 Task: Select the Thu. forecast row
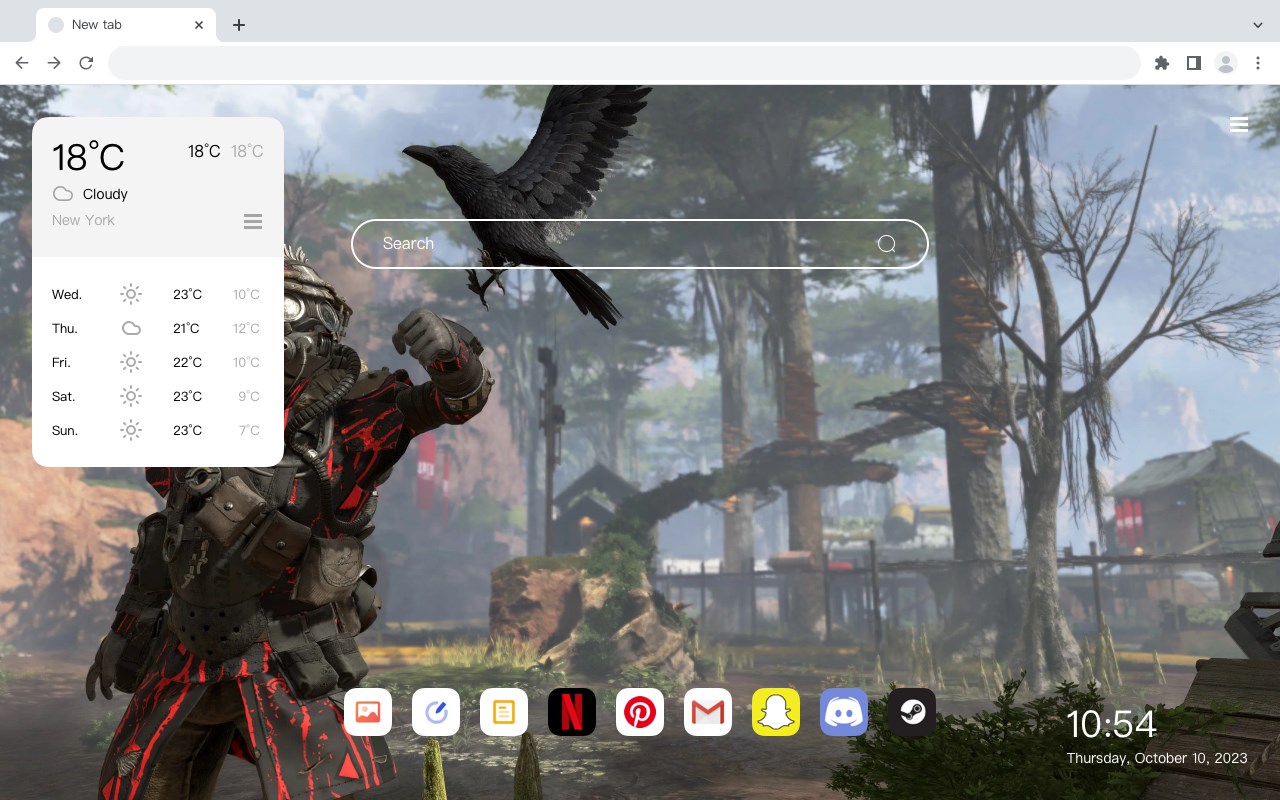pyautogui.click(x=158, y=328)
